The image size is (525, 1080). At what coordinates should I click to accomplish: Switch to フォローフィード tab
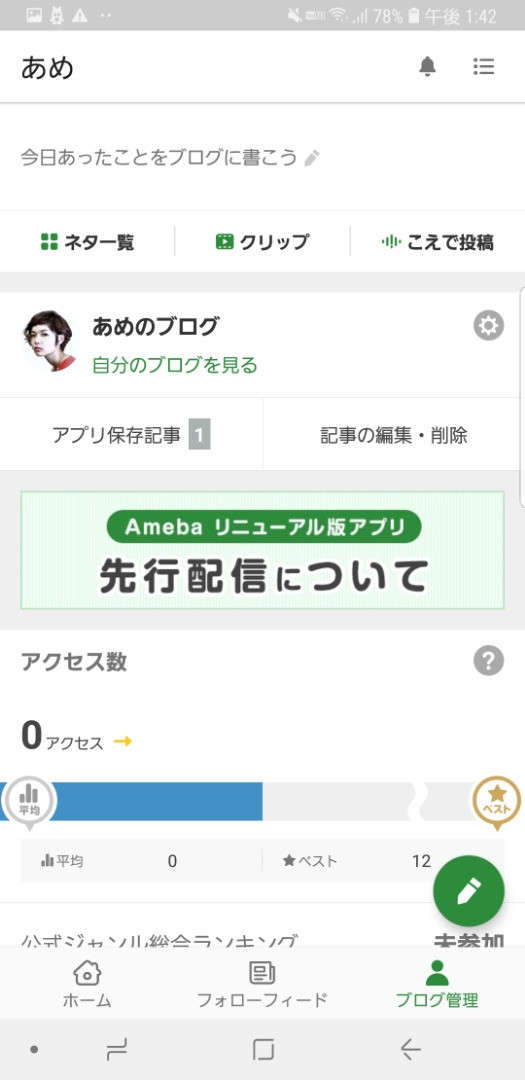(262, 984)
